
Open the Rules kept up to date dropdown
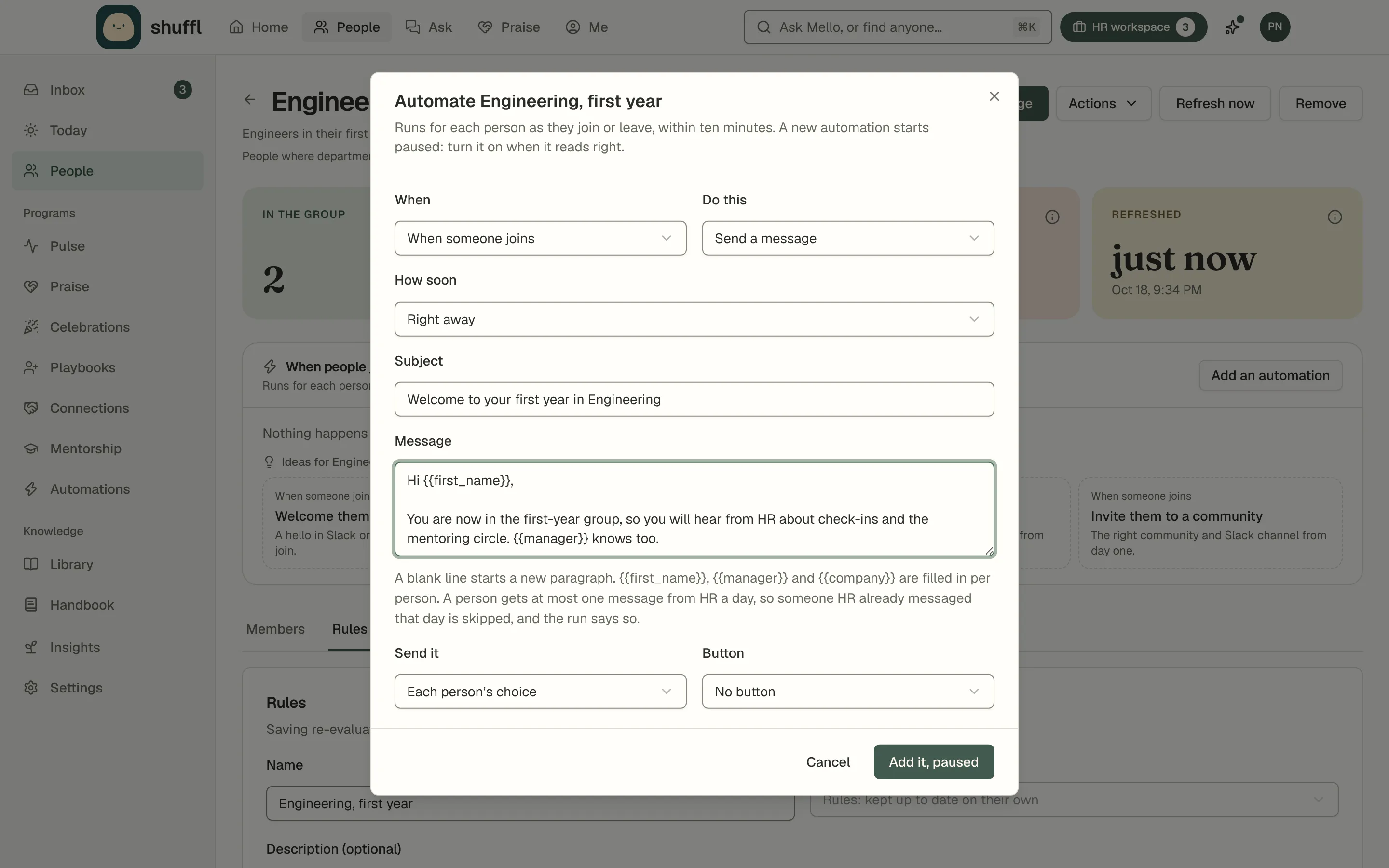click(1074, 800)
